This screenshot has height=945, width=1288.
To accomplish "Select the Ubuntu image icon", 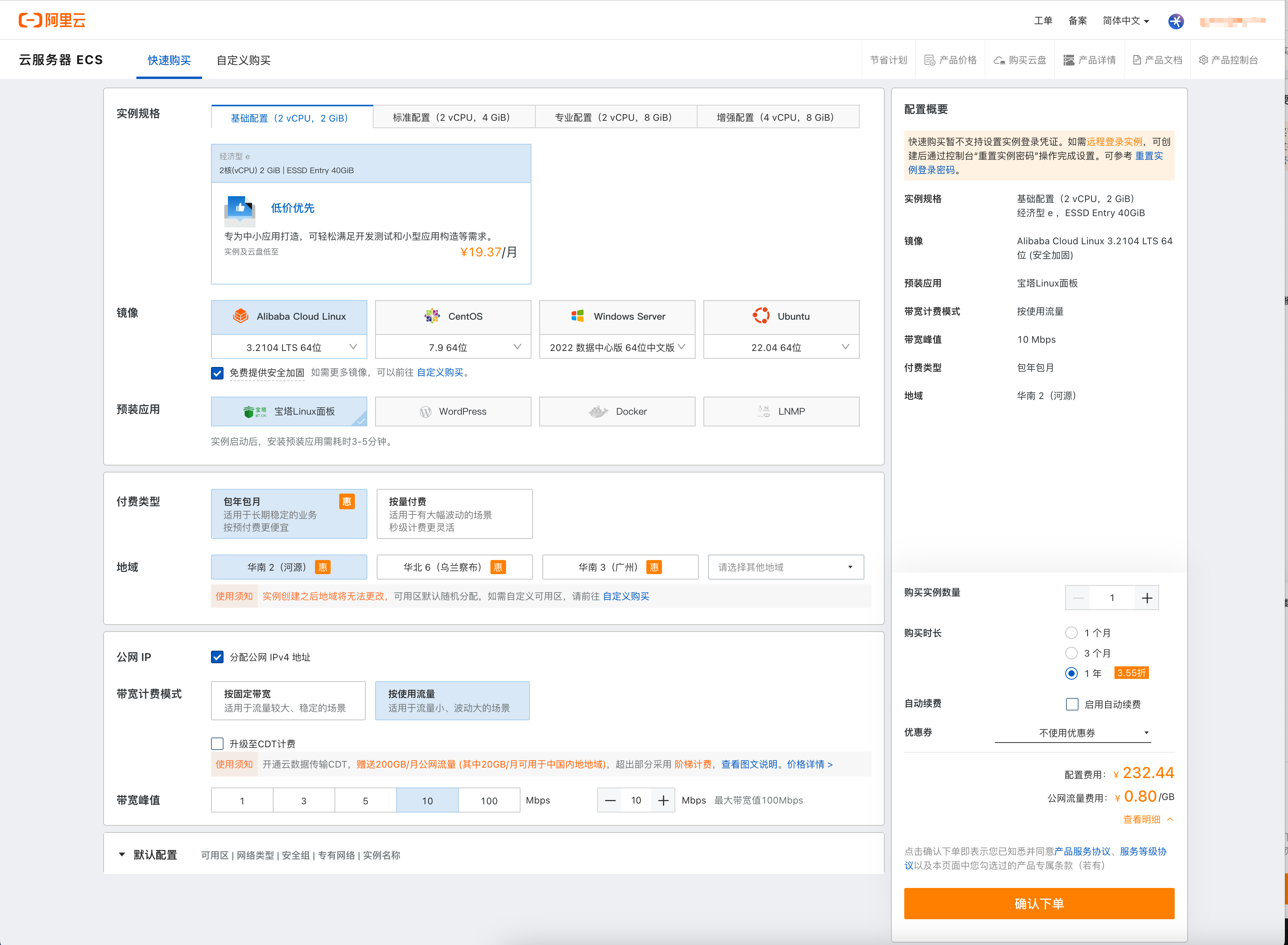I will click(761, 316).
